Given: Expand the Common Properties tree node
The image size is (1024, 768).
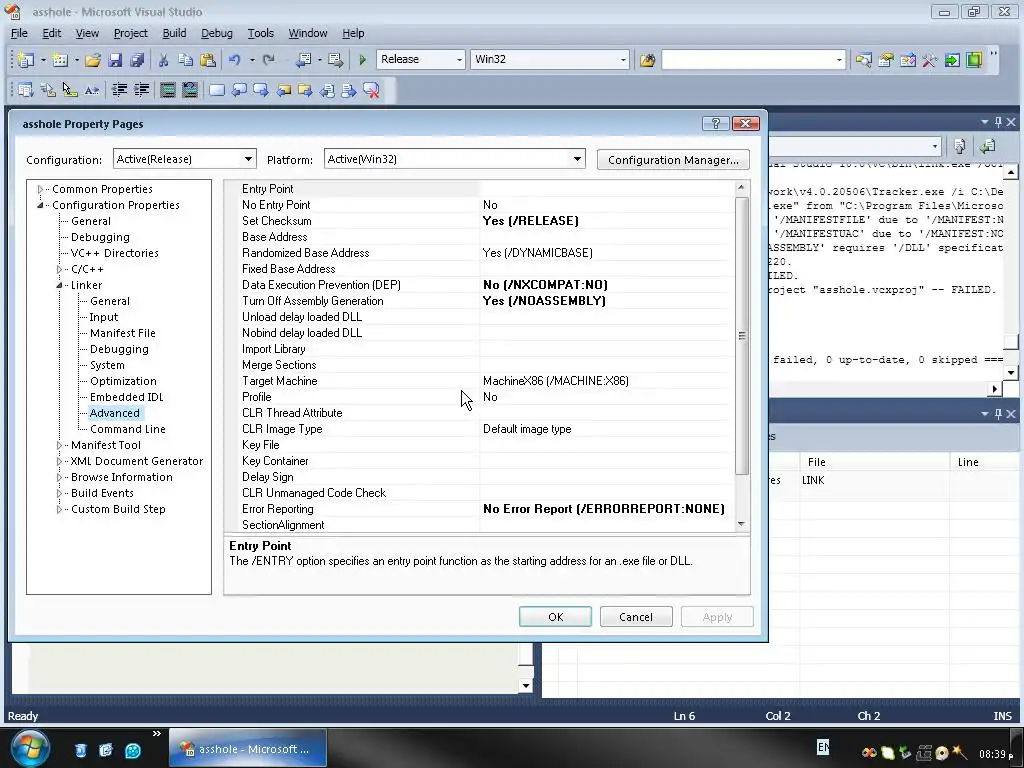Looking at the screenshot, I should (x=40, y=189).
